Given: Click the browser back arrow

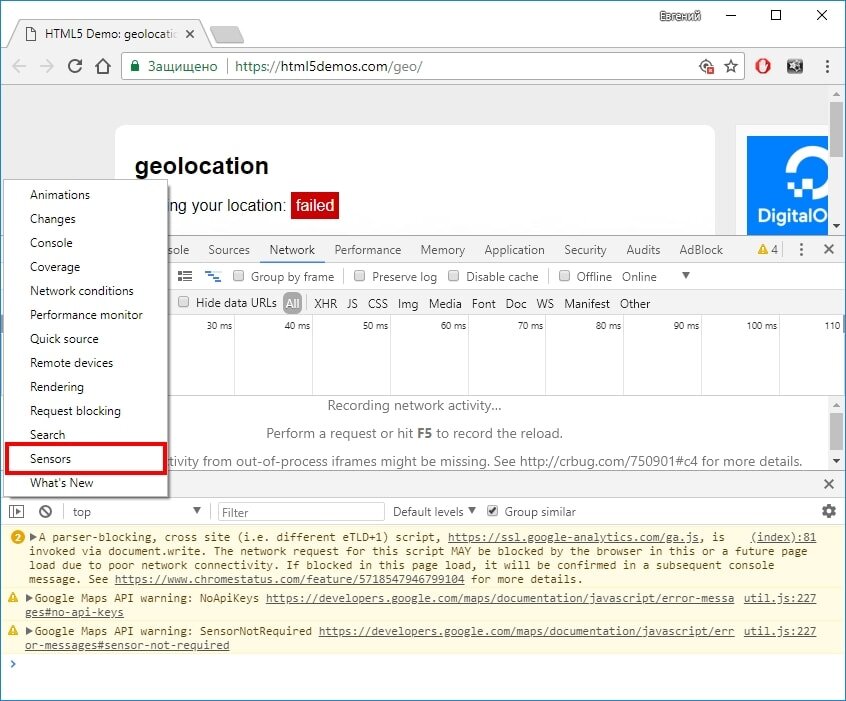Looking at the screenshot, I should 19,66.
